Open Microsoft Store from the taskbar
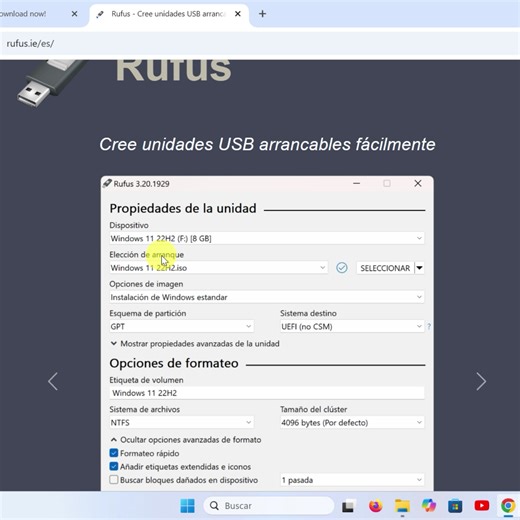The image size is (520, 520). (455, 506)
